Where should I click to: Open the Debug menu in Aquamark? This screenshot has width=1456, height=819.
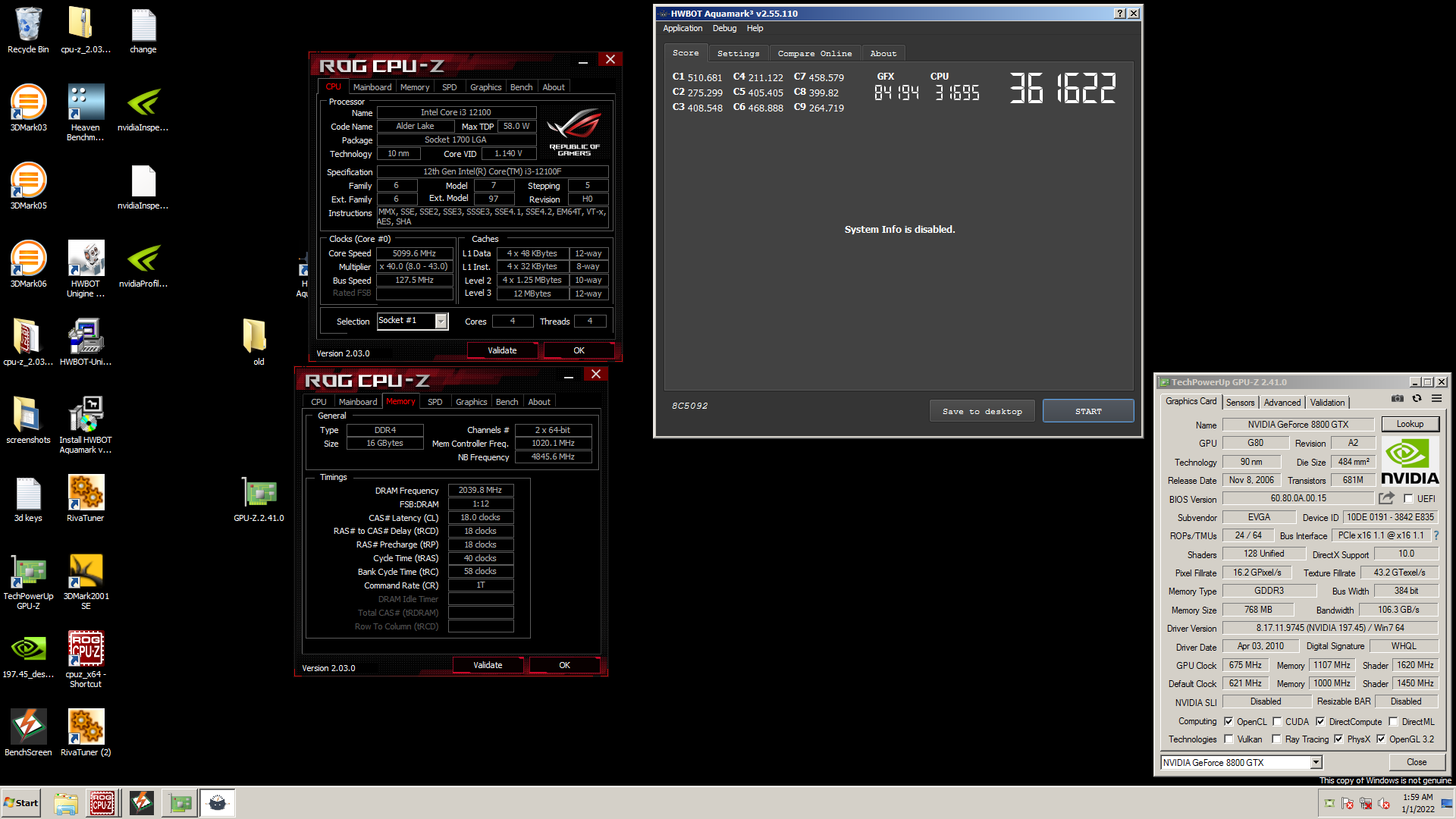coord(724,28)
